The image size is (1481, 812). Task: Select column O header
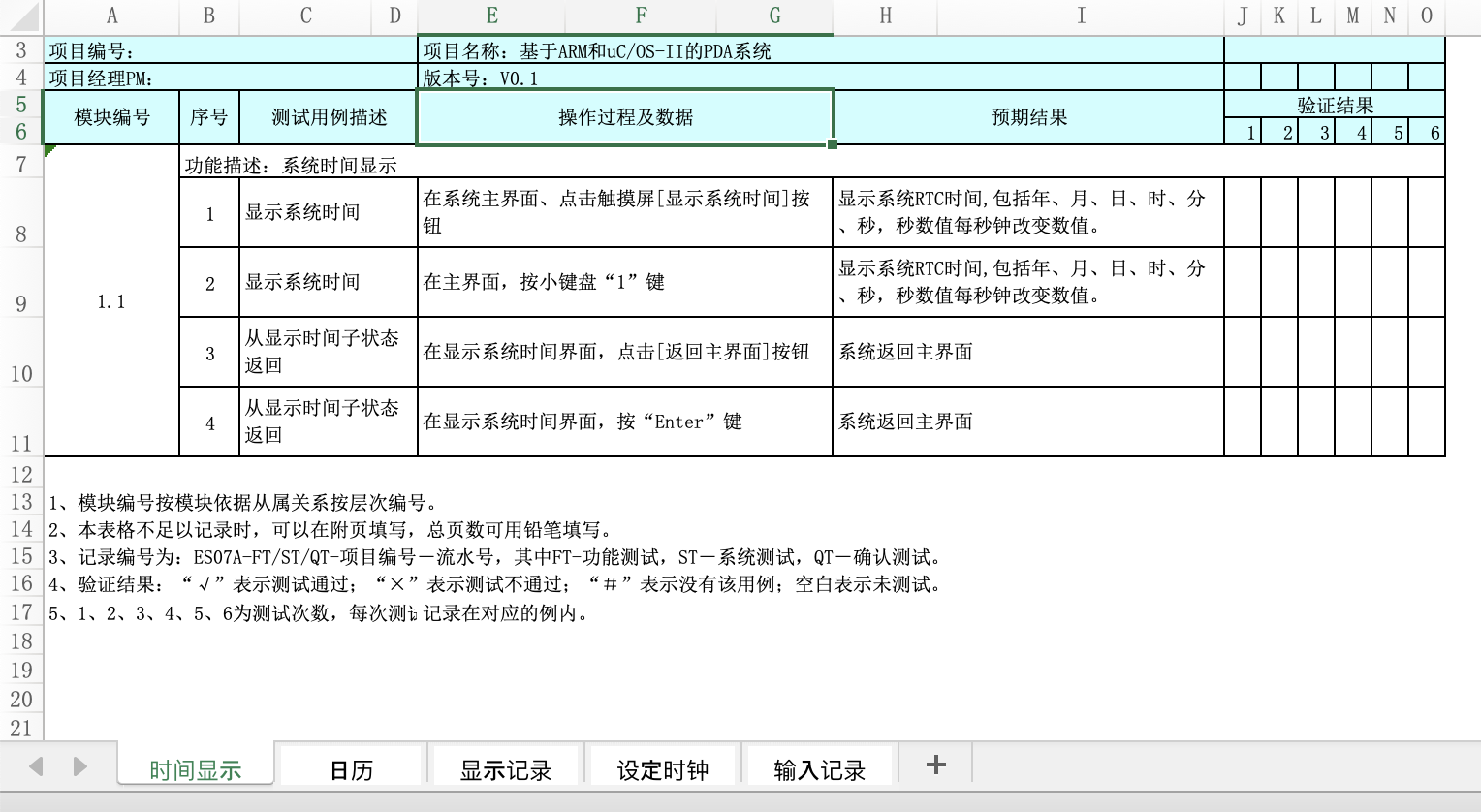pos(1427,16)
